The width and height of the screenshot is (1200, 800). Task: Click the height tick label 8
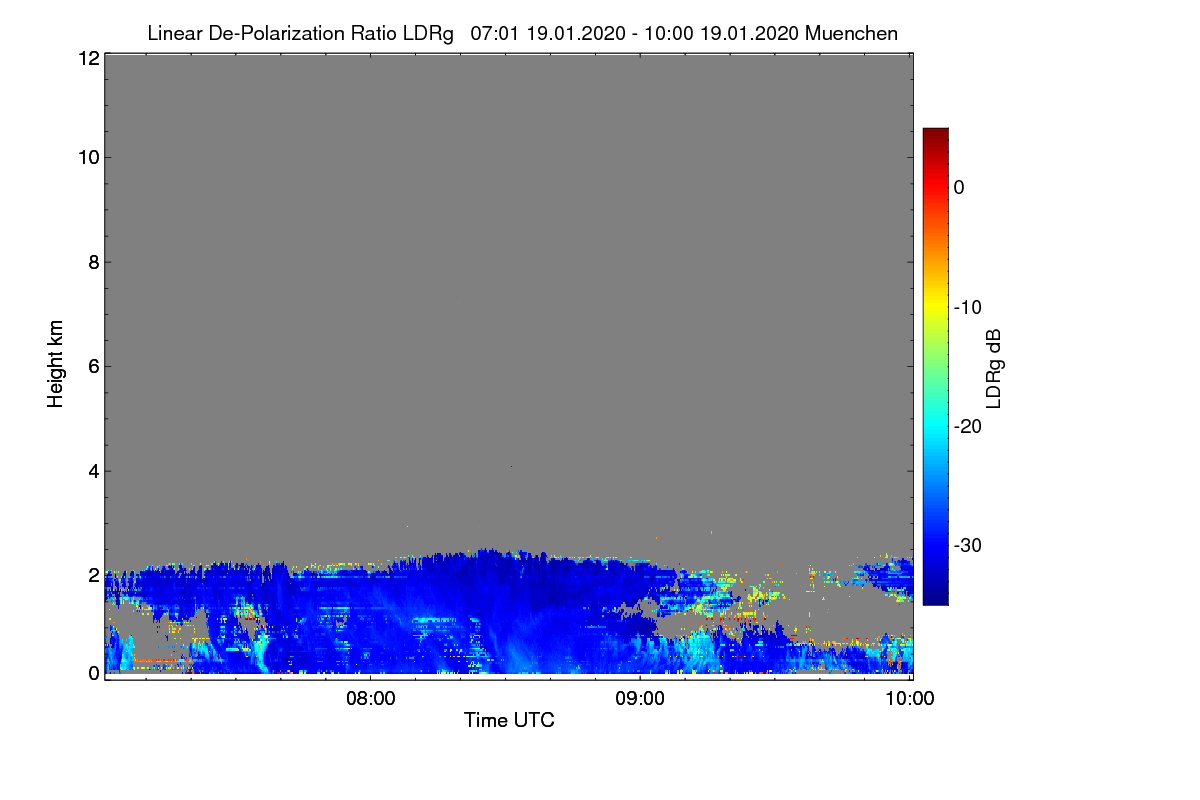tap(93, 262)
